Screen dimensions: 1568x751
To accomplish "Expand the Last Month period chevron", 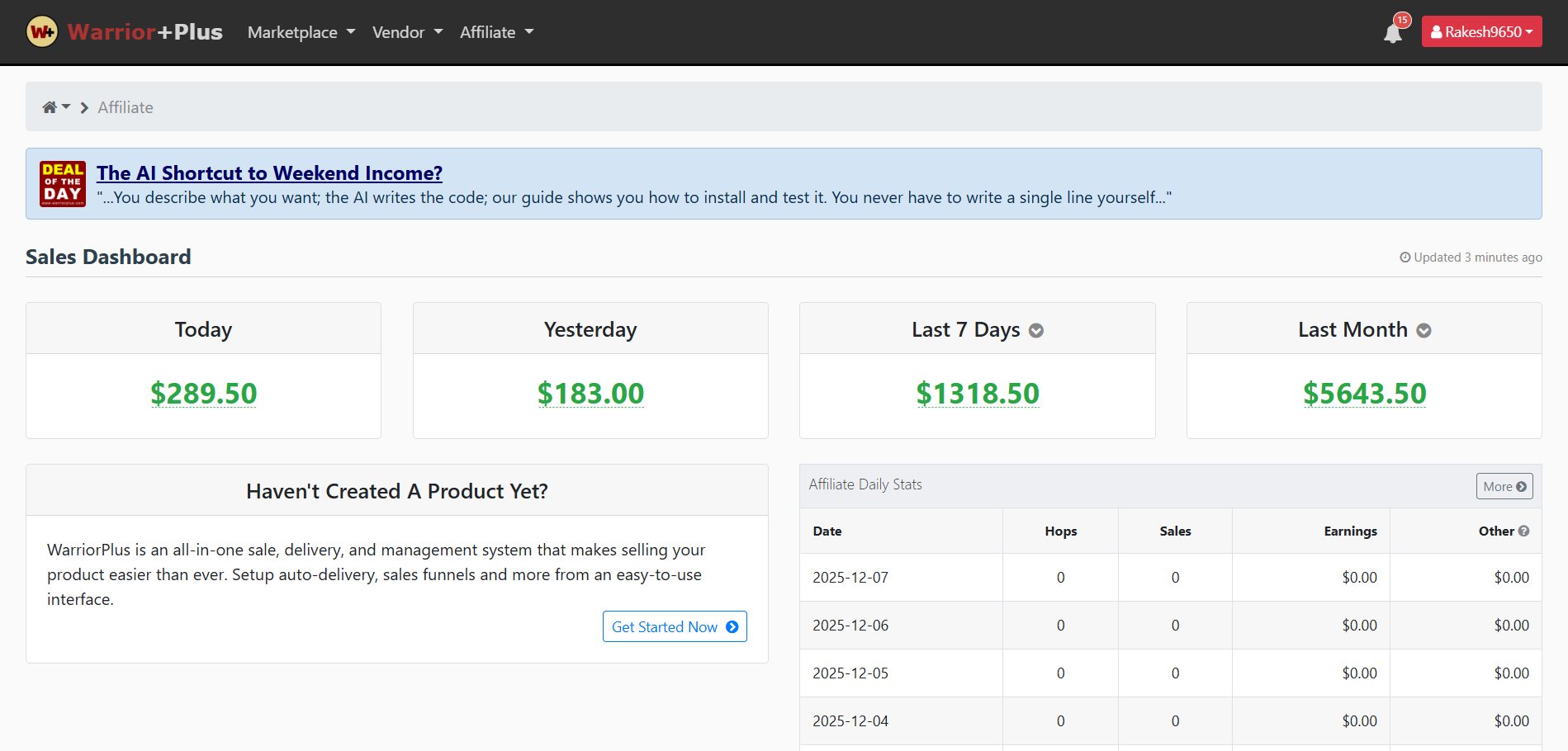I will click(1424, 331).
